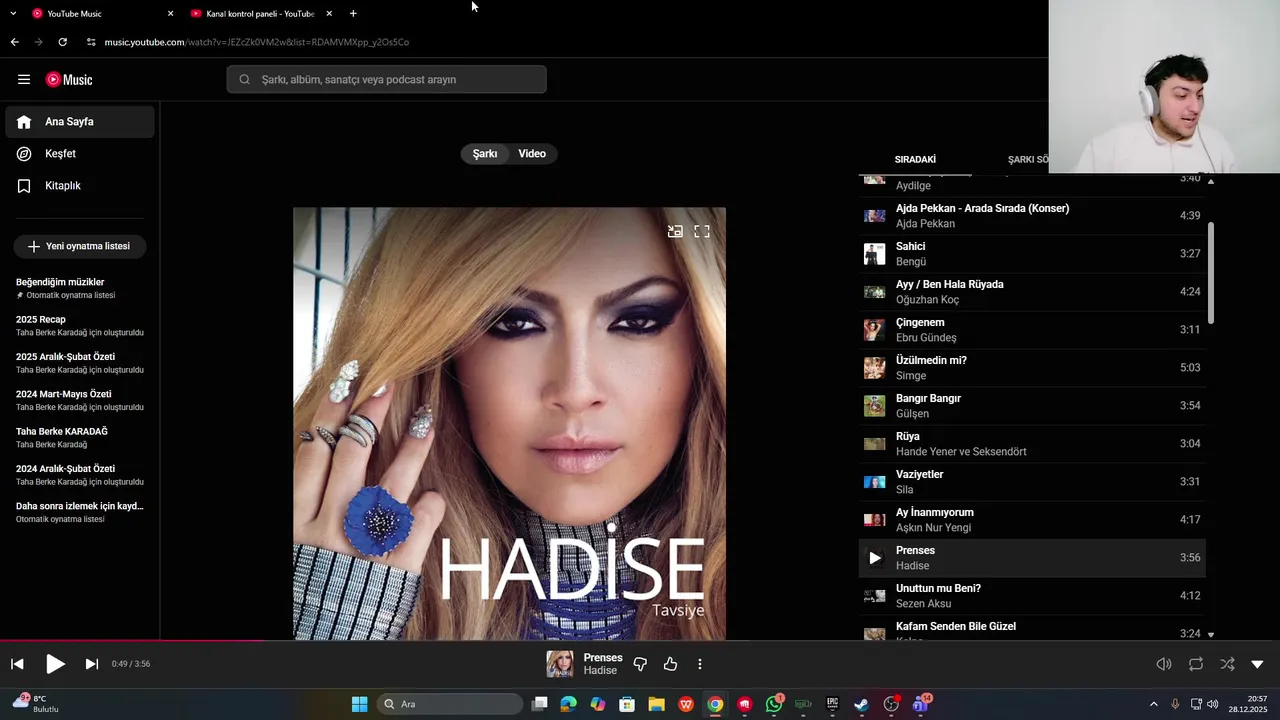Image resolution: width=1280 pixels, height=720 pixels.
Task: Collapse the player page arrow
Action: (x=1258, y=664)
